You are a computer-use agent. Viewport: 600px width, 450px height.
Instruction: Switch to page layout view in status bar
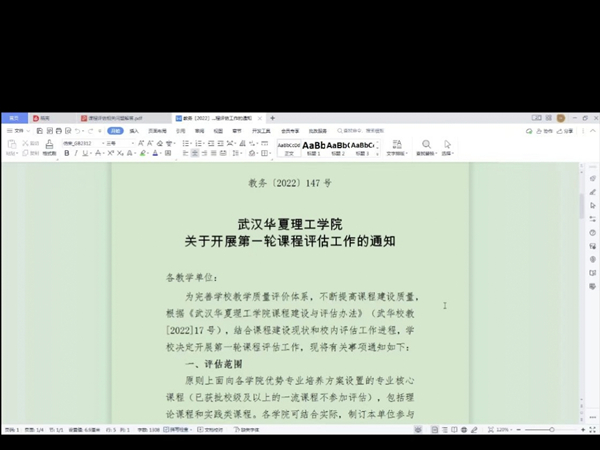[435, 430]
